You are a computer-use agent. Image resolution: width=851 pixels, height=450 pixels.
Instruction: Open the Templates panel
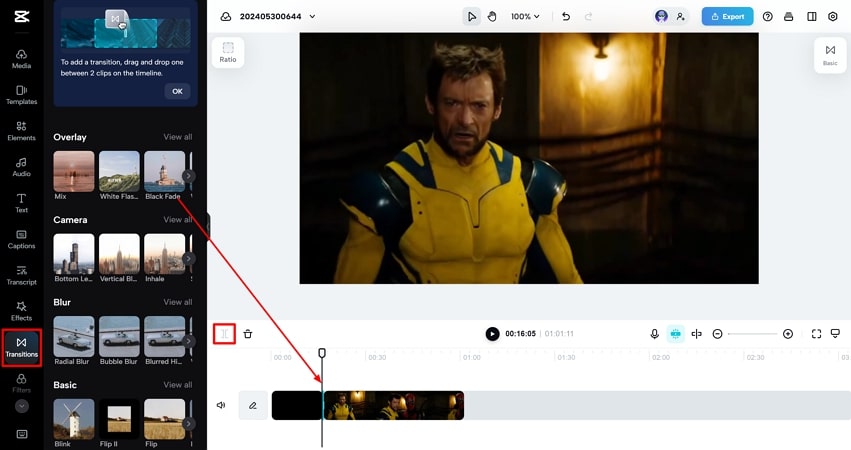[x=21, y=94]
